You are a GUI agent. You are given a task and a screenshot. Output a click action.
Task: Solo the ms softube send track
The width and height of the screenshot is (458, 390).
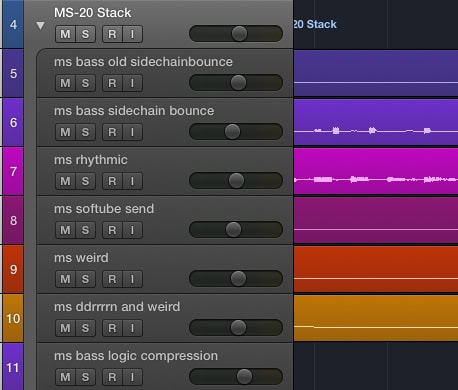(86, 230)
